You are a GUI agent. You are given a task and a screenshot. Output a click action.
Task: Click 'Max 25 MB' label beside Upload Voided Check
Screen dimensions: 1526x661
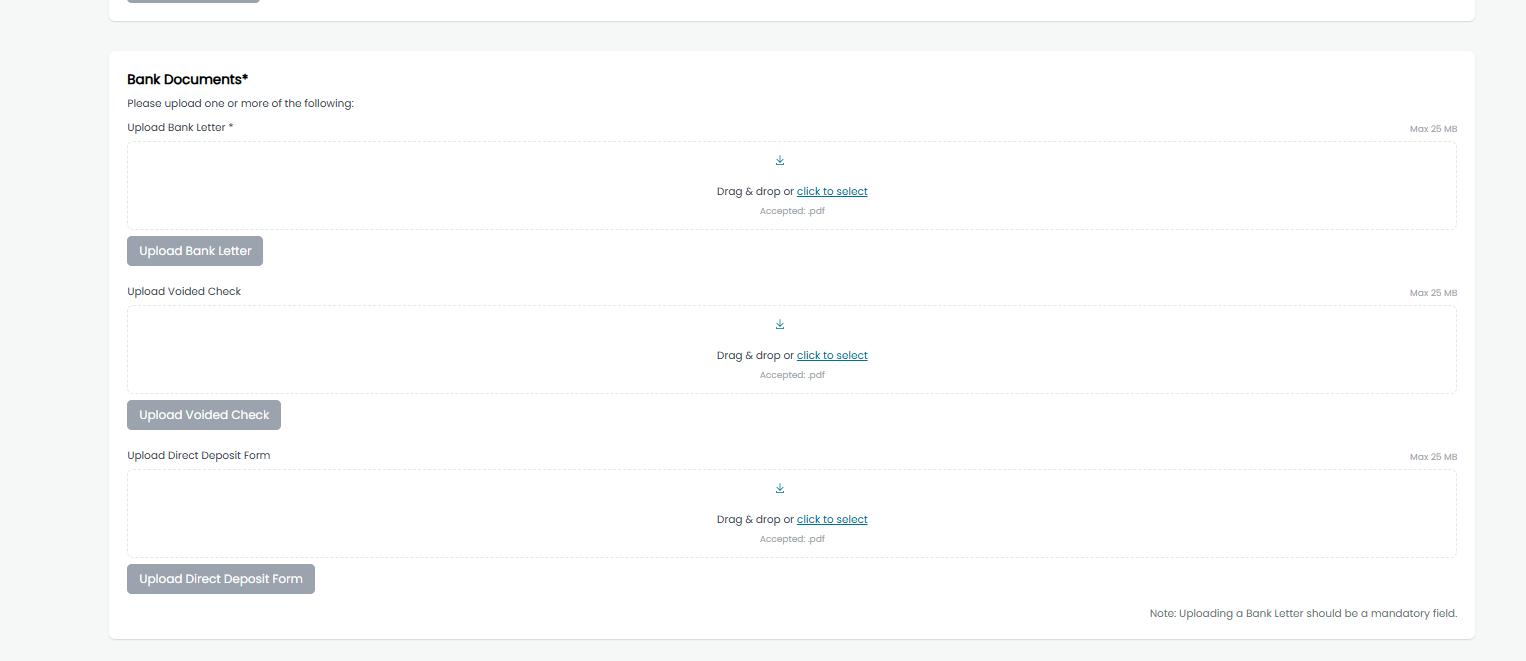[1433, 293]
